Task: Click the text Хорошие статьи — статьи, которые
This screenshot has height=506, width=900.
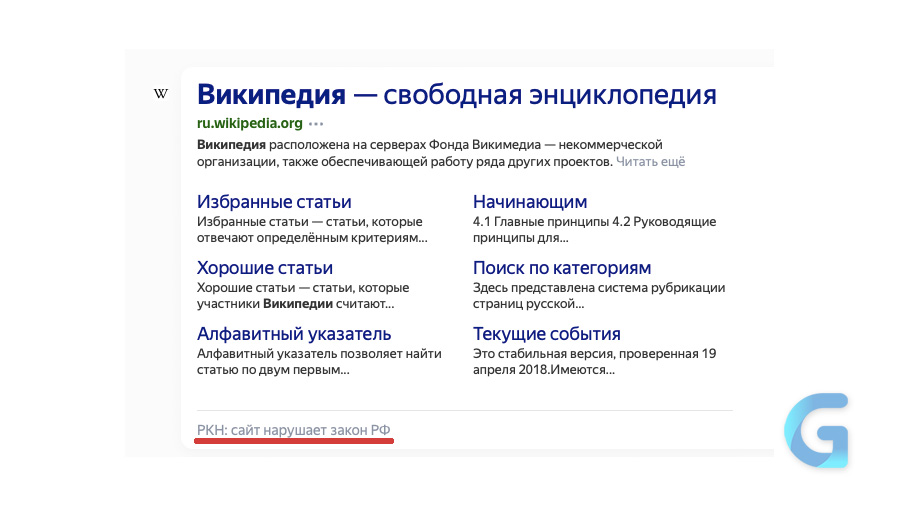Action: click(303, 287)
